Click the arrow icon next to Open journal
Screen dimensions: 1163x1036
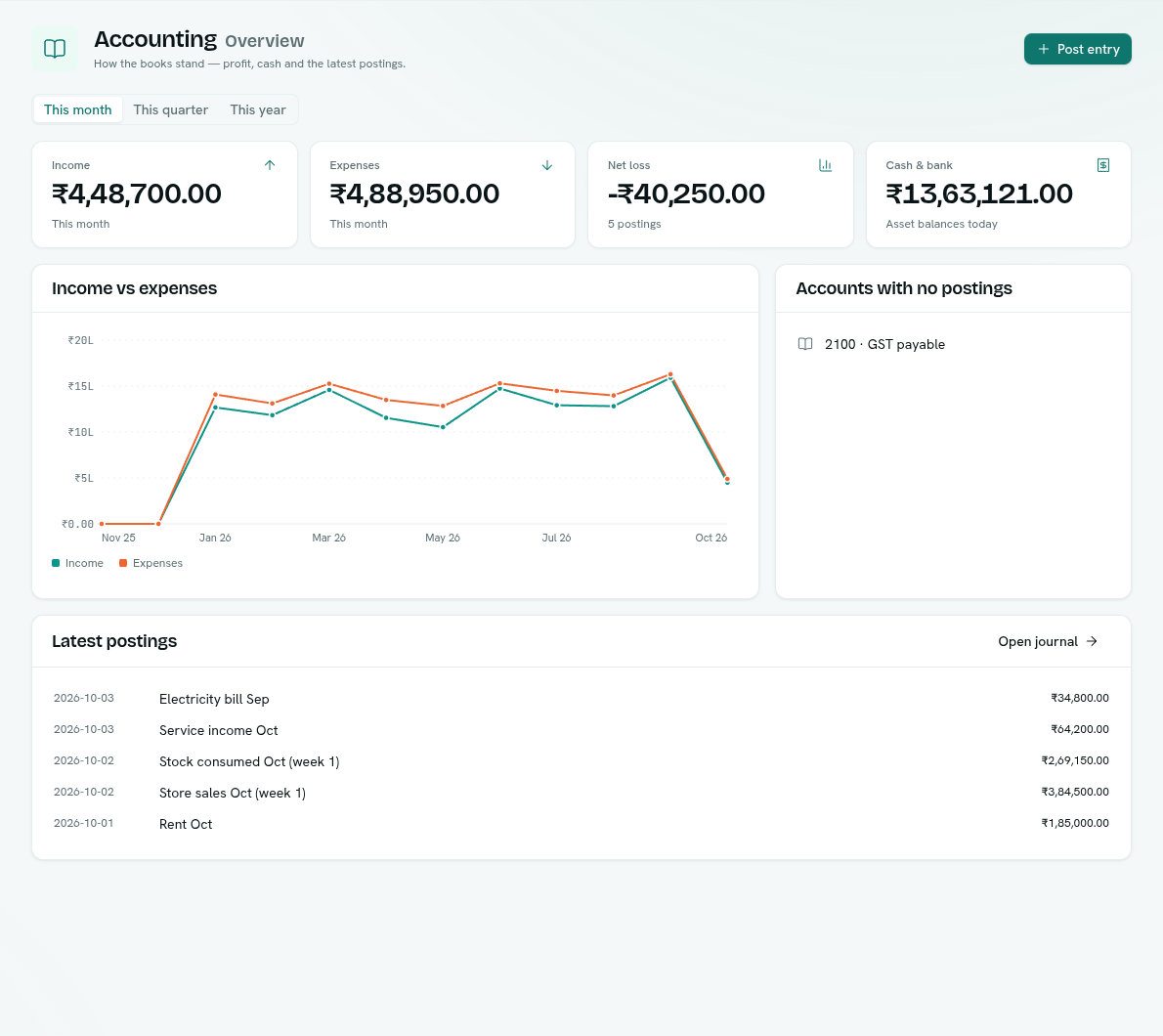(x=1092, y=641)
